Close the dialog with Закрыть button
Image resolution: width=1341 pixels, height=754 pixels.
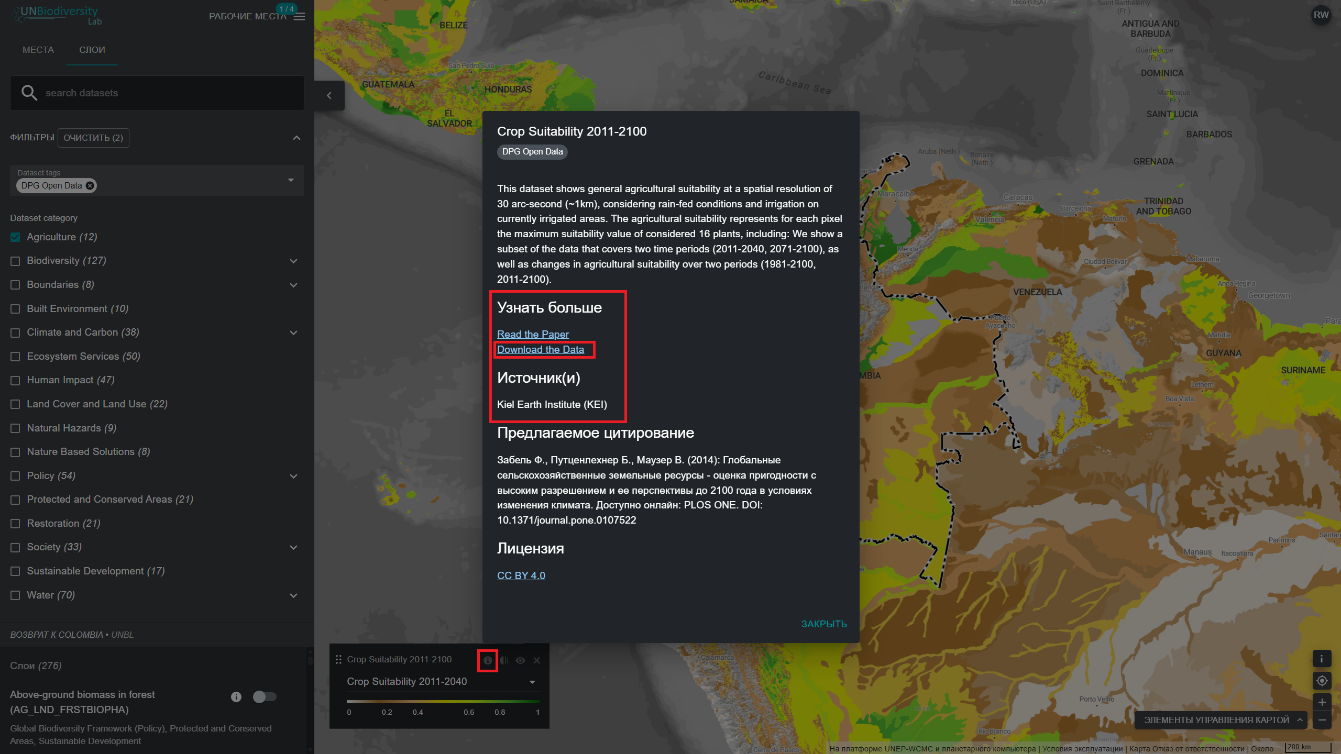point(823,624)
